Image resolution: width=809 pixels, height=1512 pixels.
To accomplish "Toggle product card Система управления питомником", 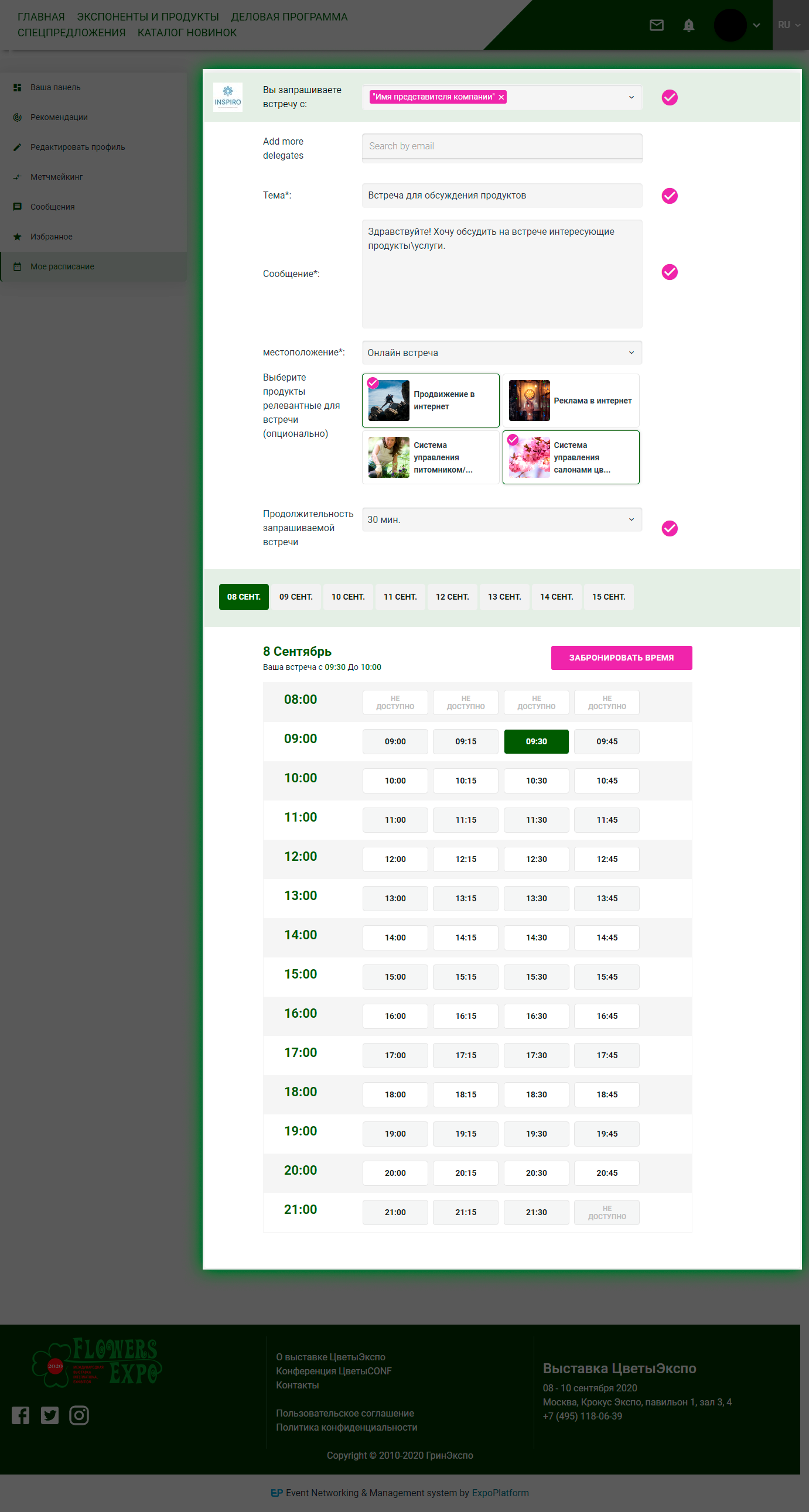I will coord(431,457).
